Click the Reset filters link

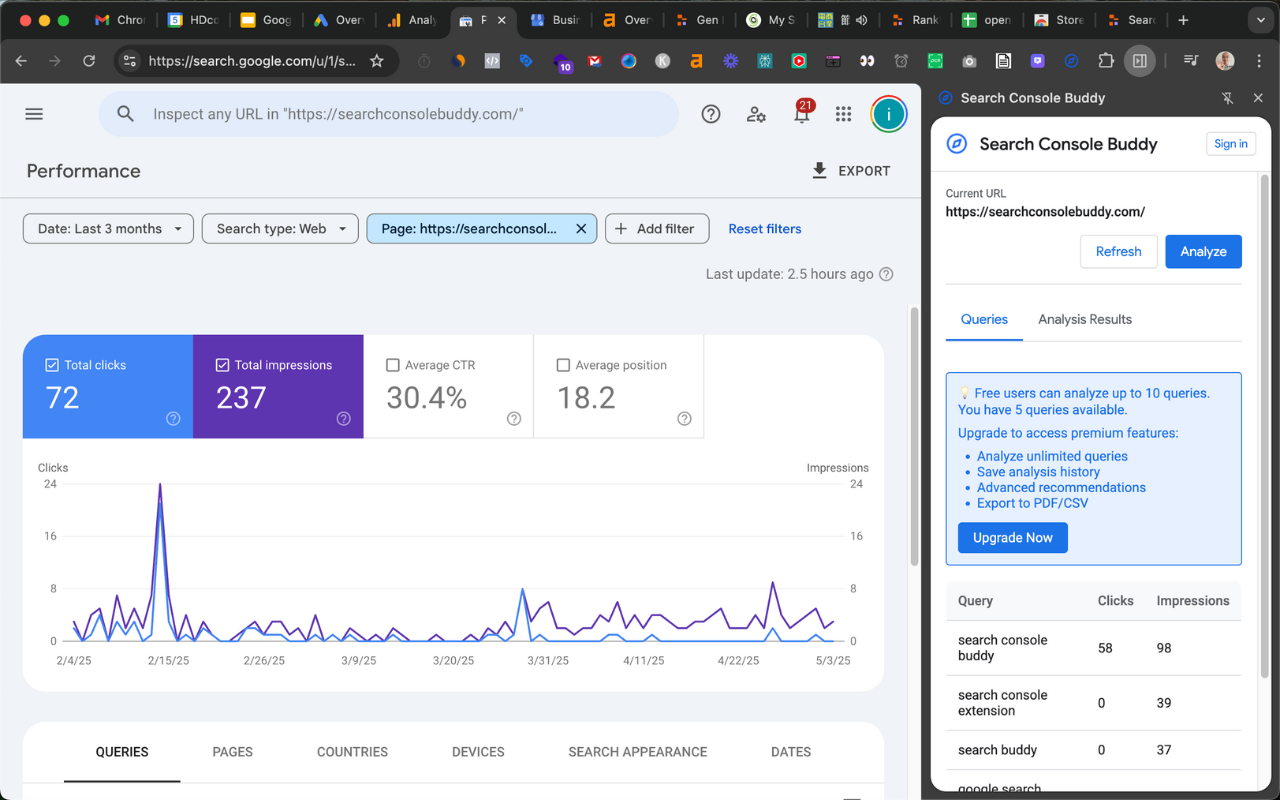pyautogui.click(x=764, y=228)
